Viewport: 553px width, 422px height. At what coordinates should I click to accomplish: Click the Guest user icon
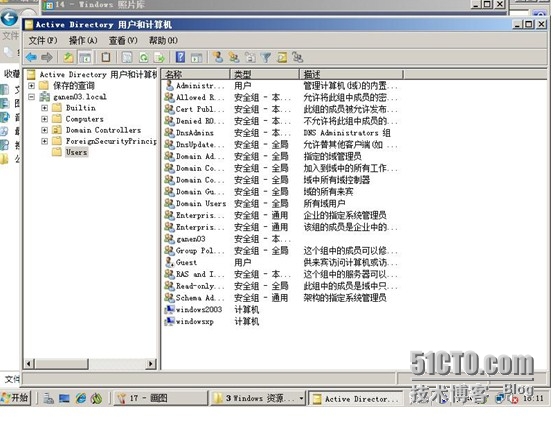coord(170,262)
